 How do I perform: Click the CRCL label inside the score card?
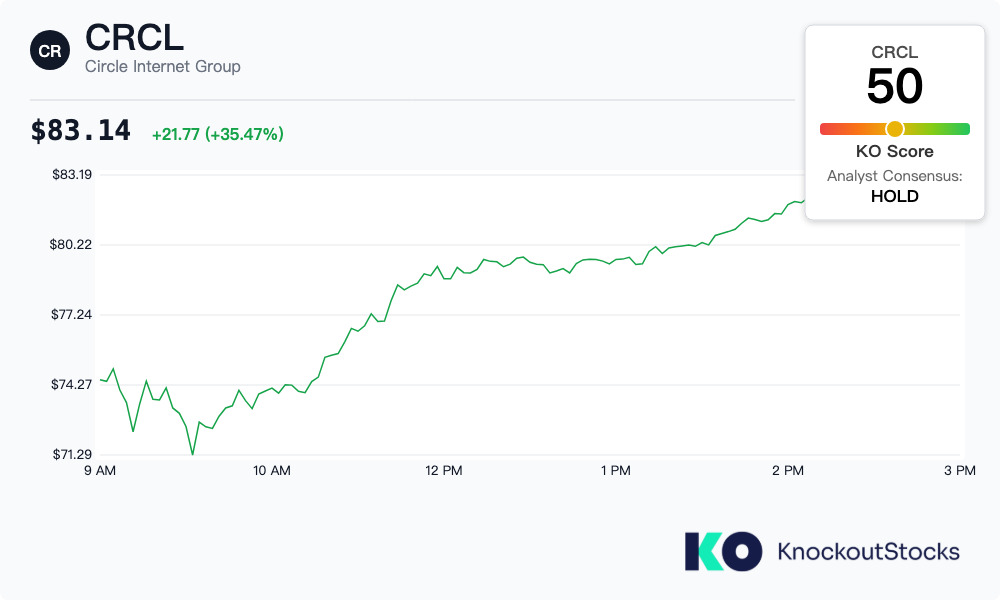(894, 53)
